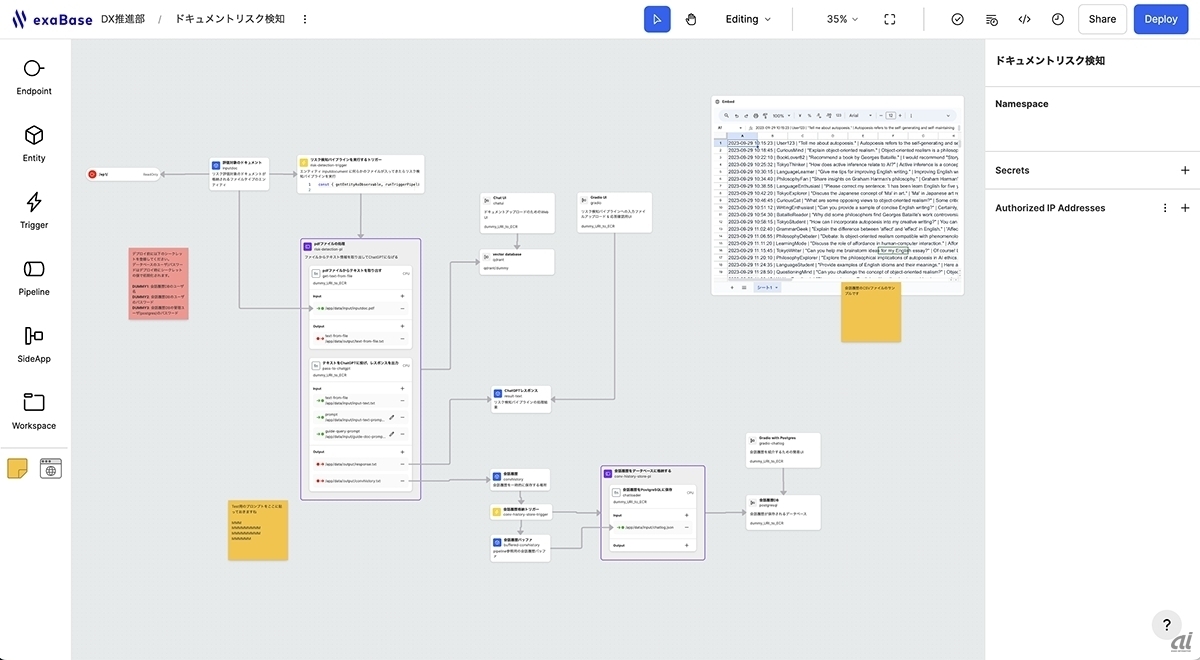This screenshot has height=660, width=1200.
Task: Open Authorized IP Addresses options menu
Action: [1164, 208]
